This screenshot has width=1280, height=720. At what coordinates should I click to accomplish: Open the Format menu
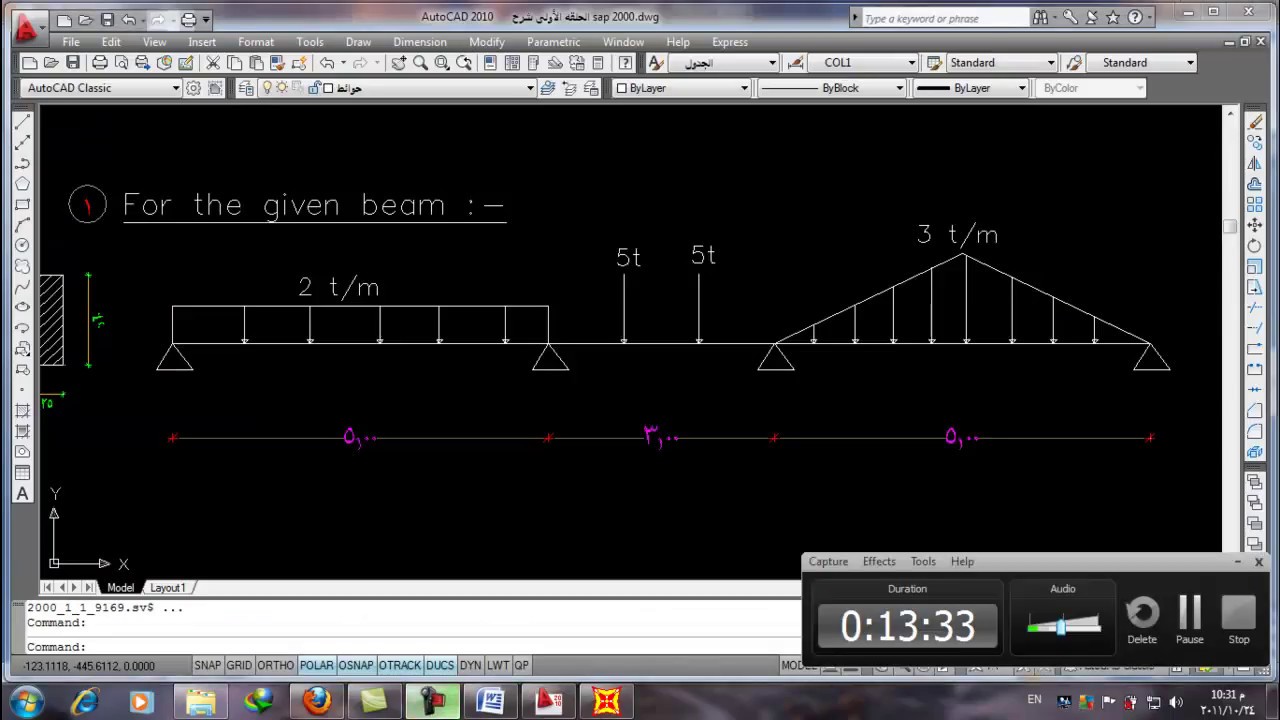pyautogui.click(x=256, y=42)
